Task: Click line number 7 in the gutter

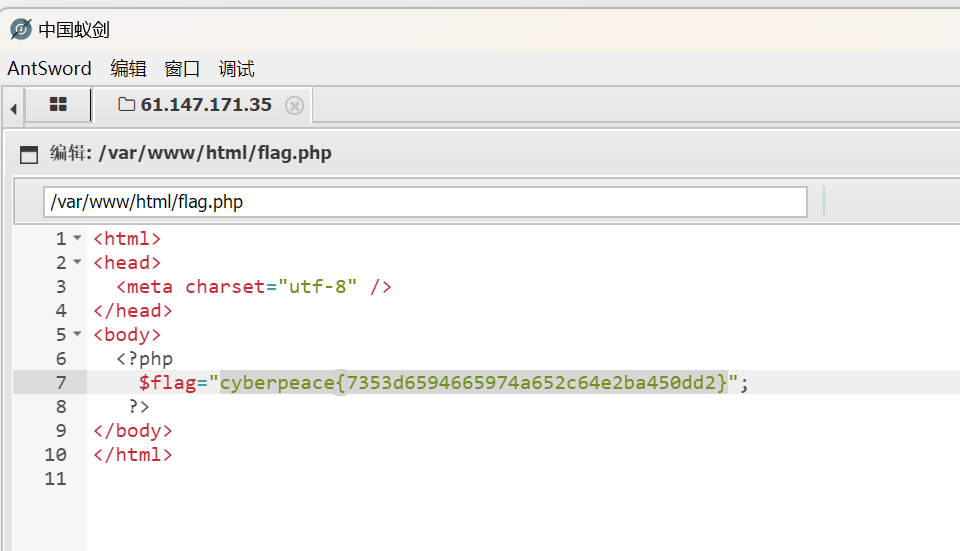Action: (x=61, y=383)
